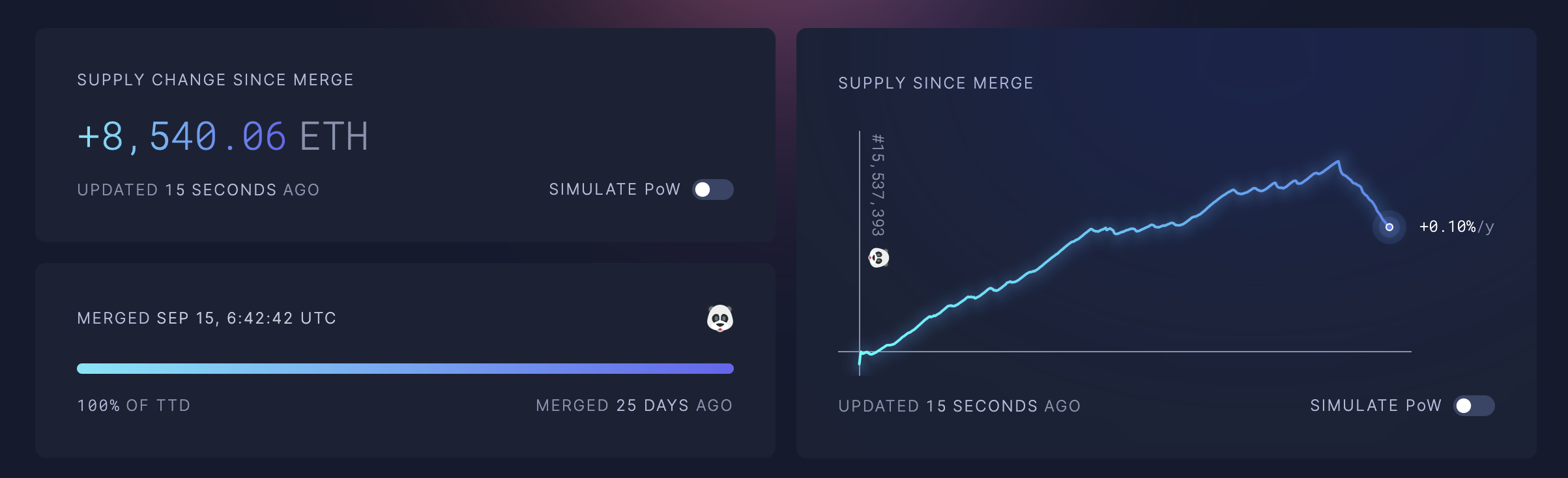
Task: Click Updated 15 Seconds Ago under chart
Action: 959,406
